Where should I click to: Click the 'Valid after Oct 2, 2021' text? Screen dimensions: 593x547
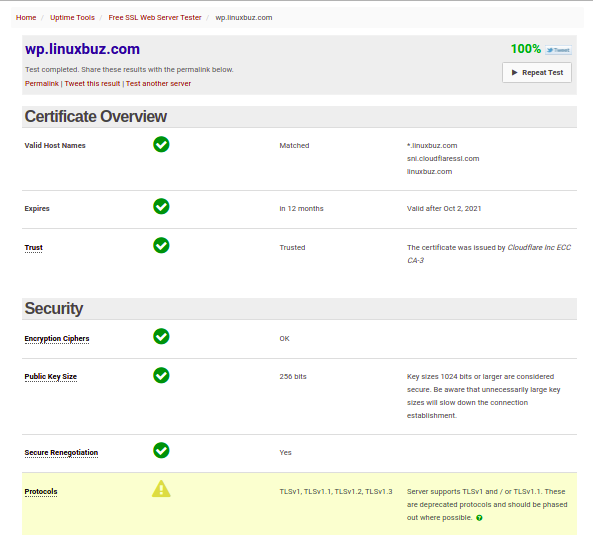(x=444, y=209)
